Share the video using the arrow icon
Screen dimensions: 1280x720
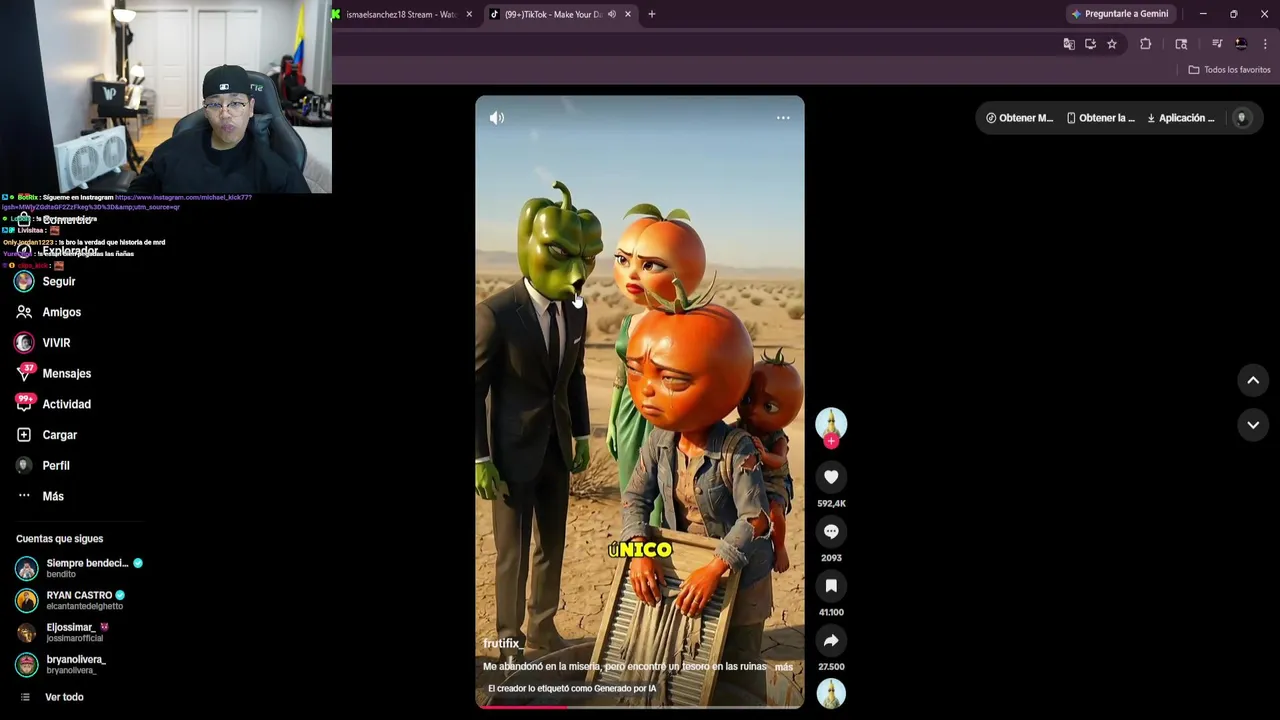point(831,640)
